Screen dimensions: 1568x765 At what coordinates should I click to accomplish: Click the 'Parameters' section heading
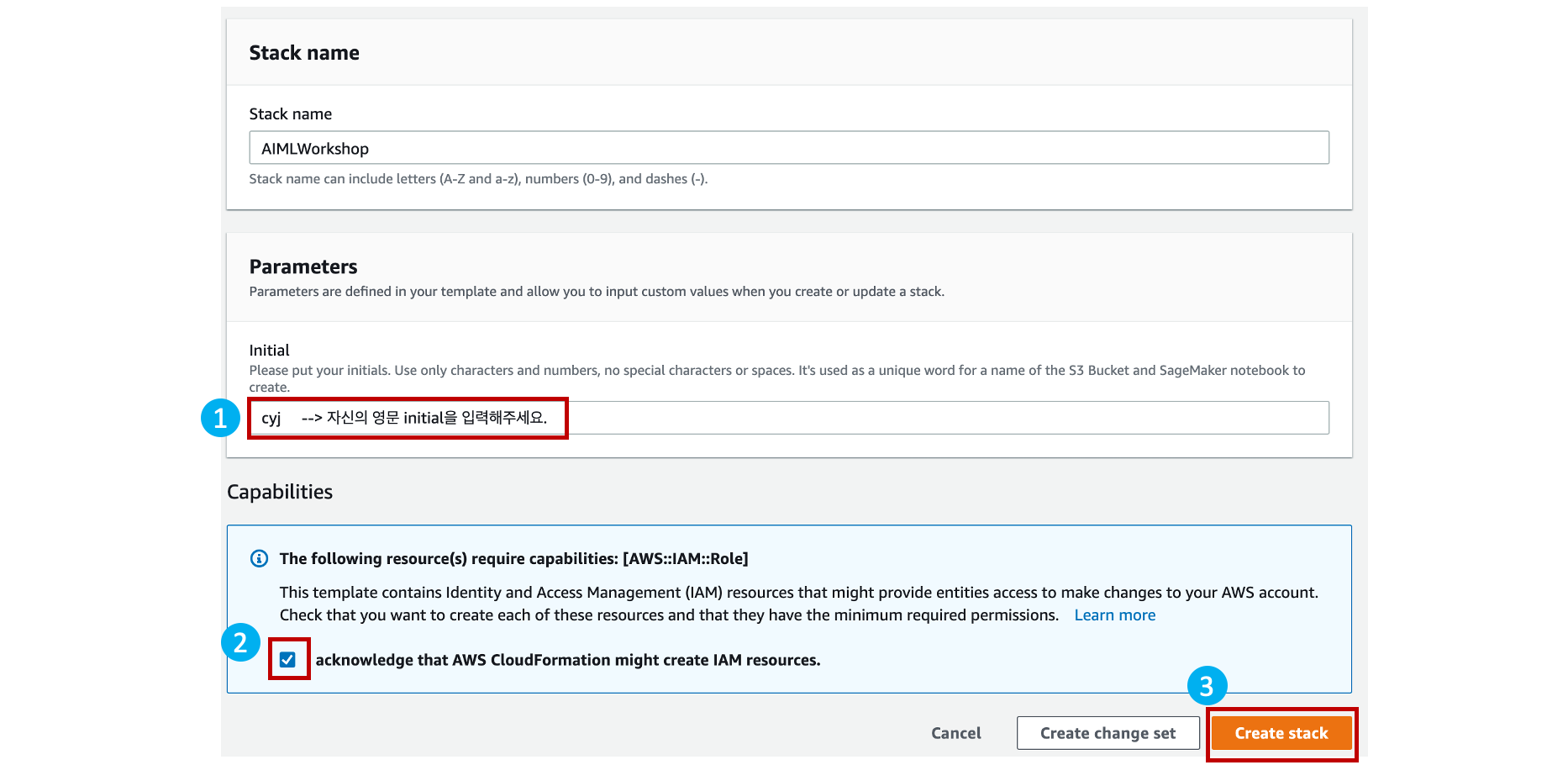(303, 266)
